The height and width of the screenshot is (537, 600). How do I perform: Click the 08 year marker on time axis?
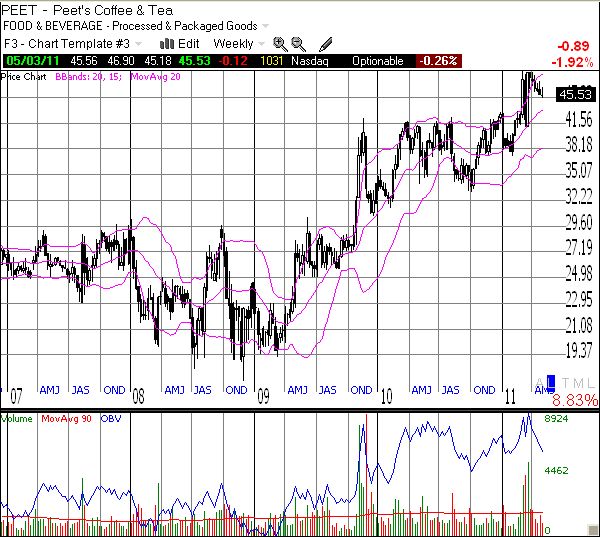139,396
